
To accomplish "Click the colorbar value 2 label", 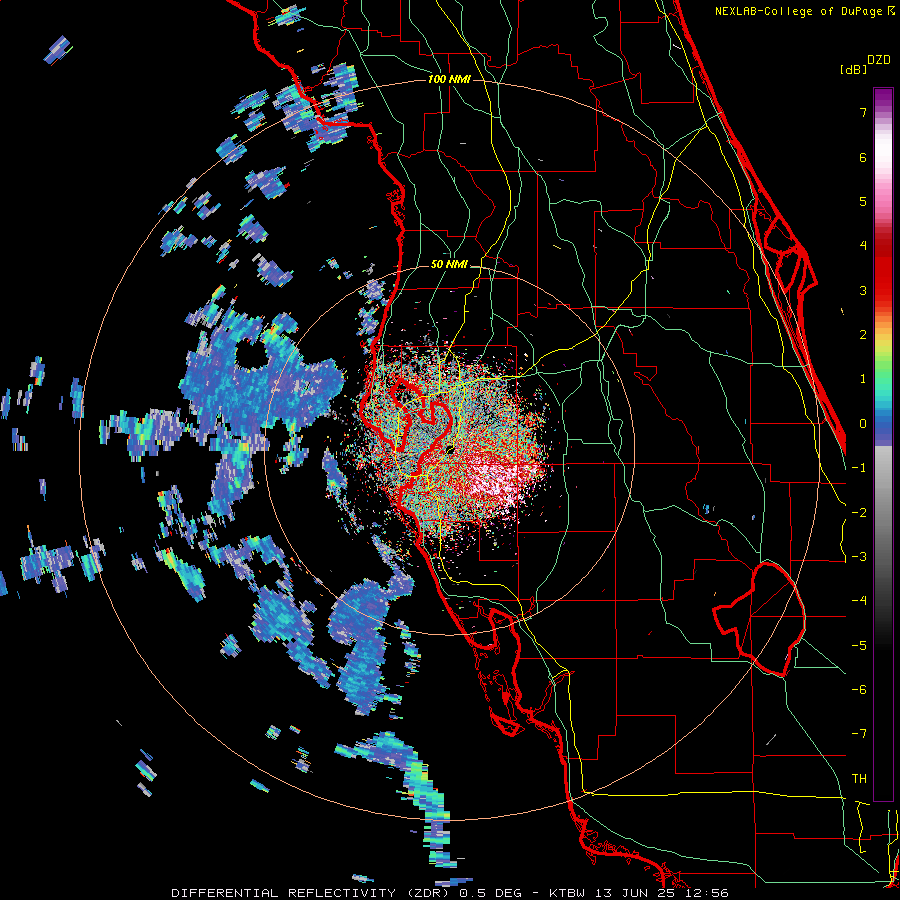I will click(x=863, y=335).
